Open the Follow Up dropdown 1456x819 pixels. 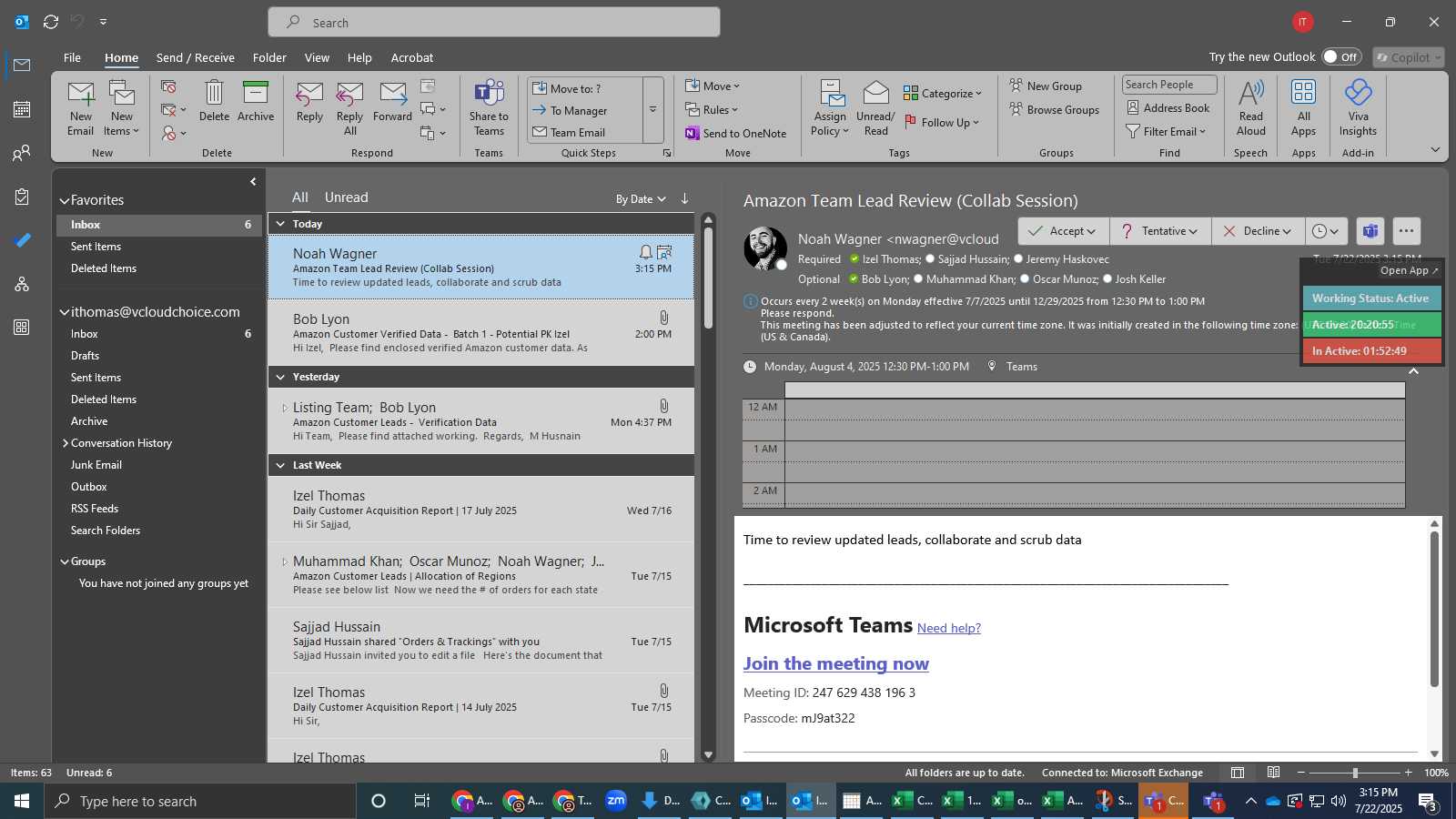[942, 122]
